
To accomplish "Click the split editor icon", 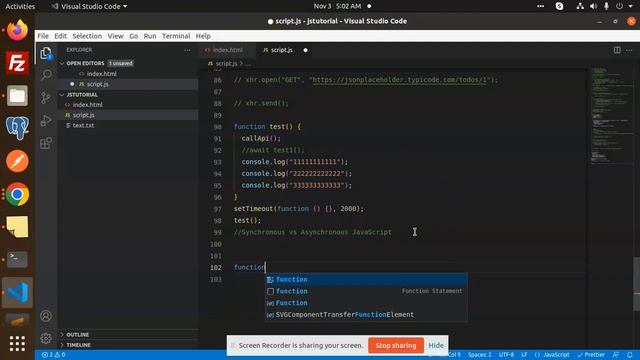I will pyautogui.click(x=617, y=50).
